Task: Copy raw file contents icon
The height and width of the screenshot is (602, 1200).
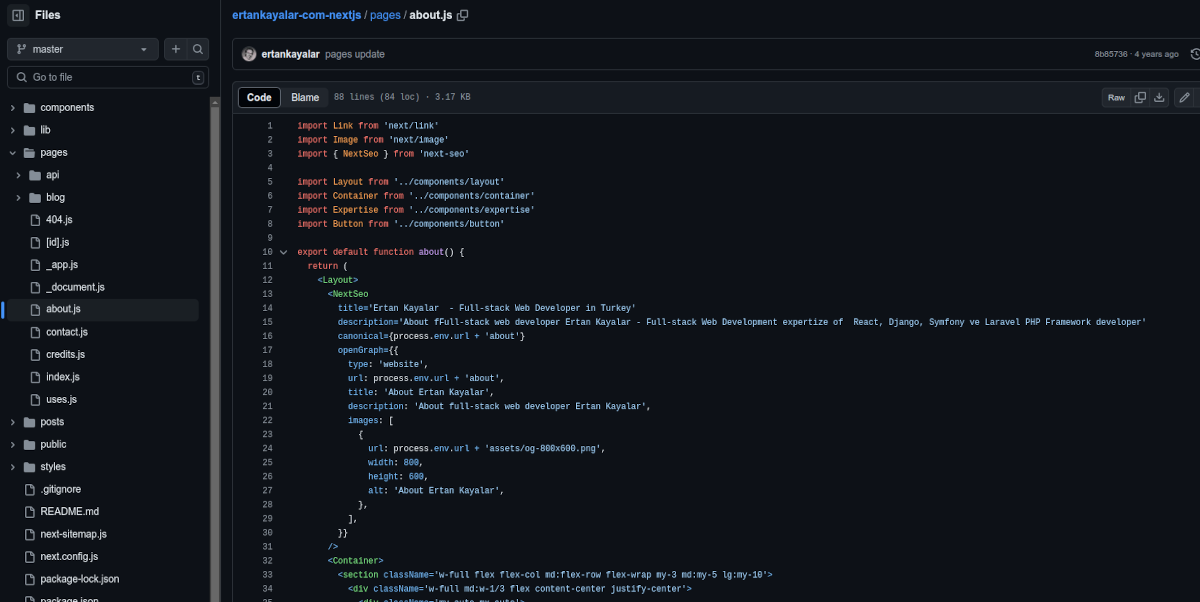Action: click(x=1140, y=97)
